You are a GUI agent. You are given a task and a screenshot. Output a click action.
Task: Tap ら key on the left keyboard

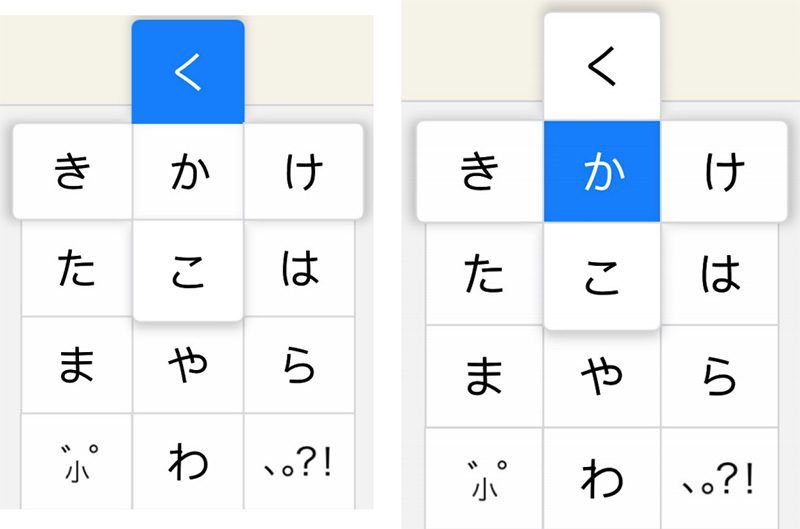(299, 365)
